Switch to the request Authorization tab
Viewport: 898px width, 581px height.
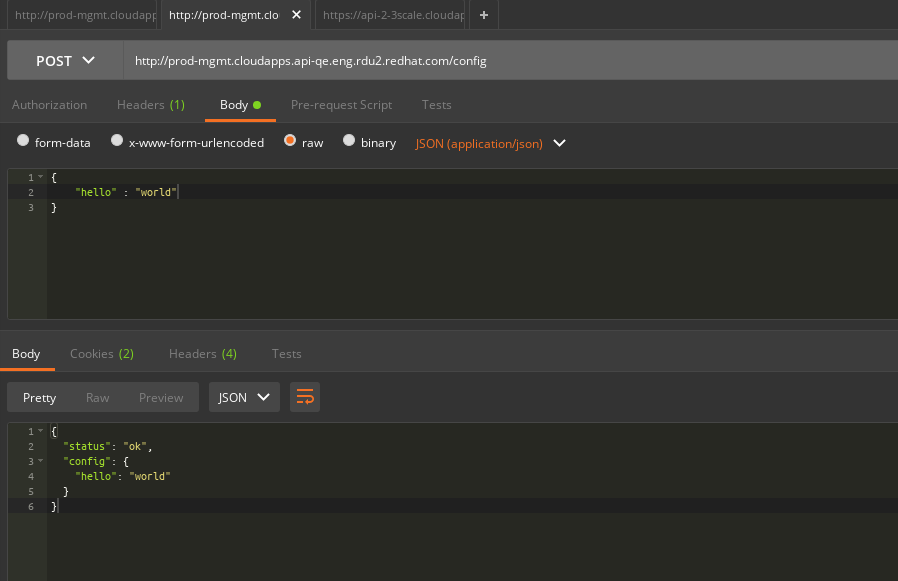[x=49, y=104]
